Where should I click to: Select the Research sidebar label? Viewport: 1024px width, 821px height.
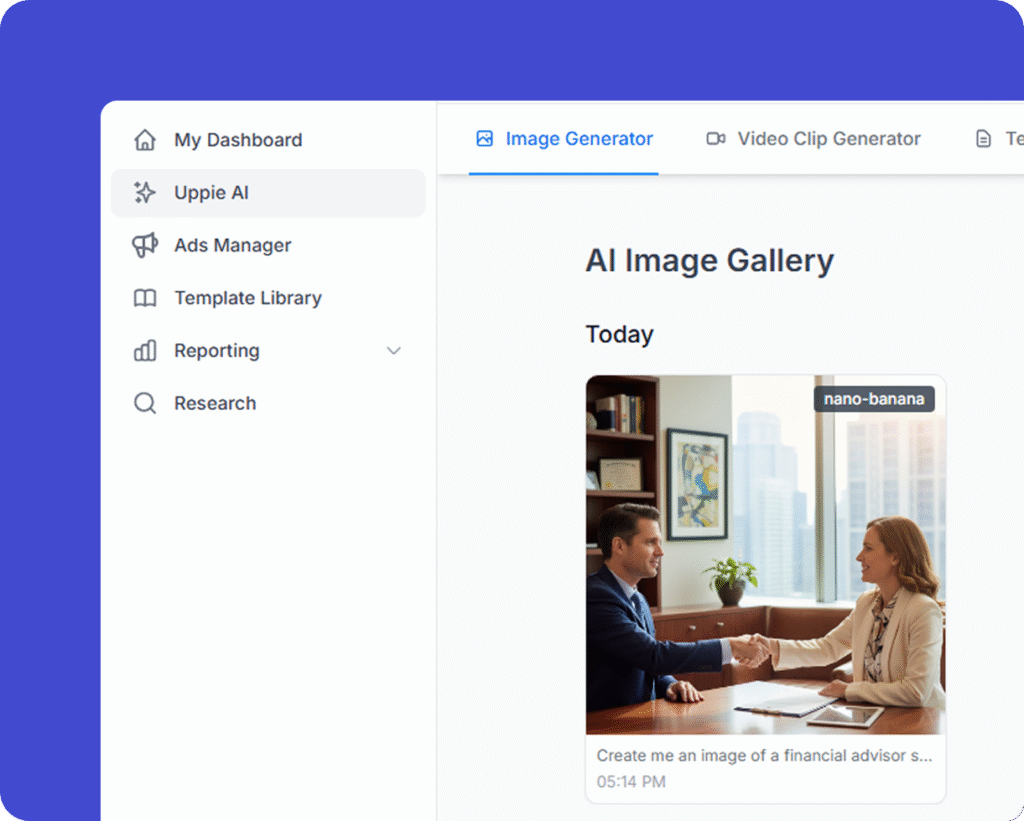215,403
